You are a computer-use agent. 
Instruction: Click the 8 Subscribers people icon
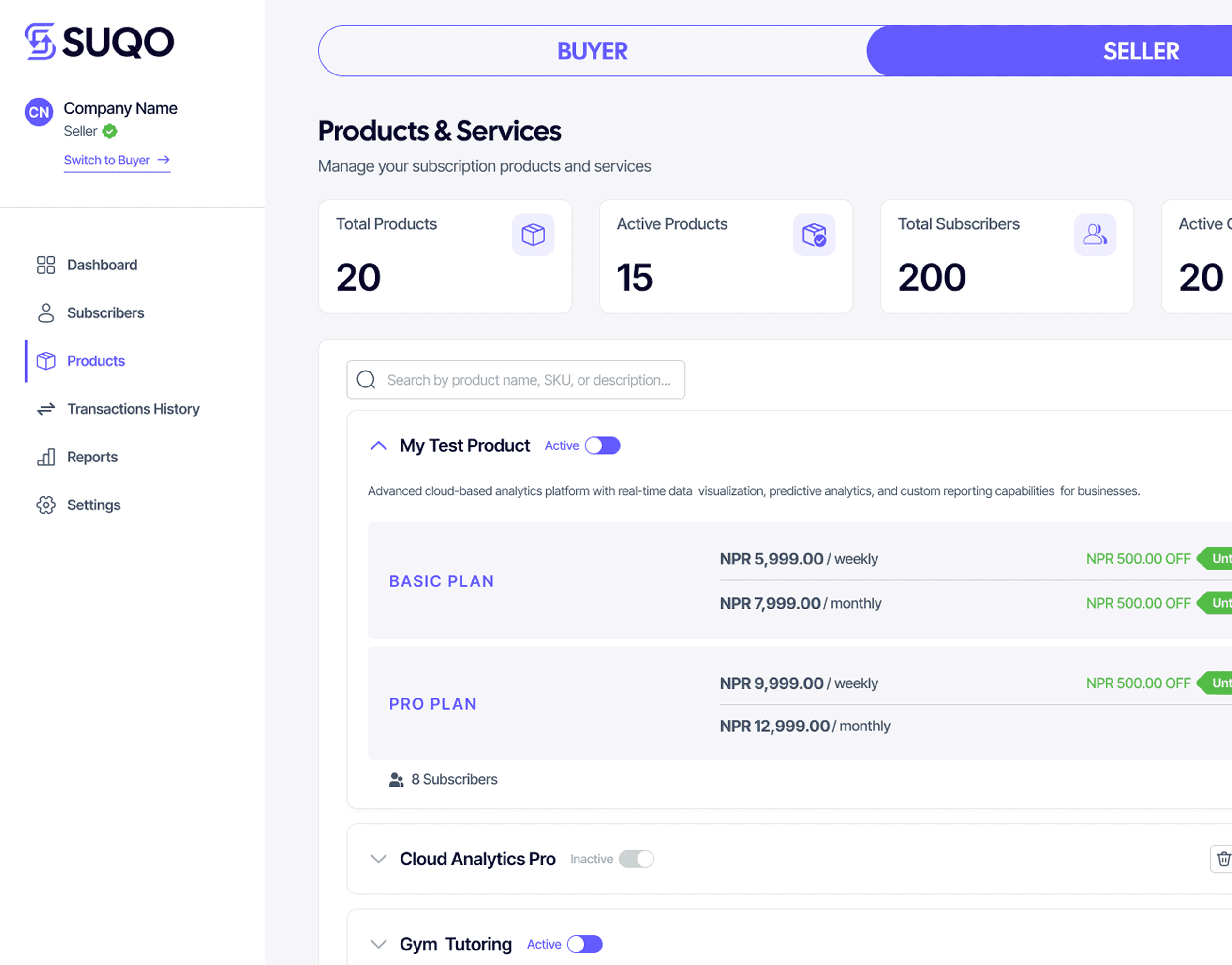[x=397, y=780]
